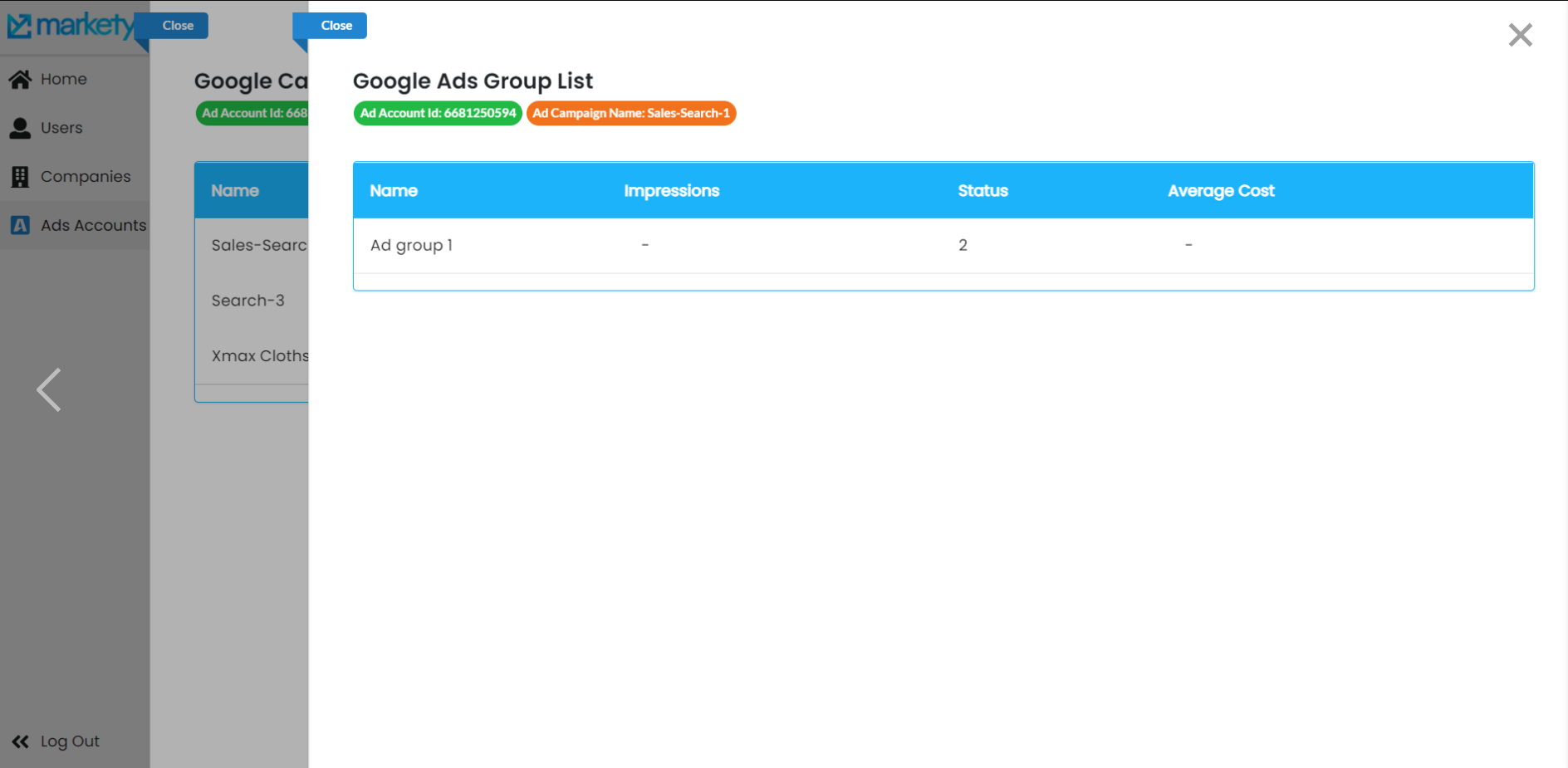Sort by the Status column header

(x=982, y=191)
